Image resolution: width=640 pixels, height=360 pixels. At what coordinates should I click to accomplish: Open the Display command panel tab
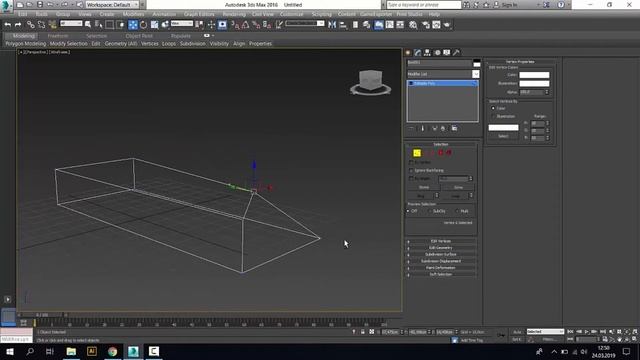pyautogui.click(x=447, y=53)
